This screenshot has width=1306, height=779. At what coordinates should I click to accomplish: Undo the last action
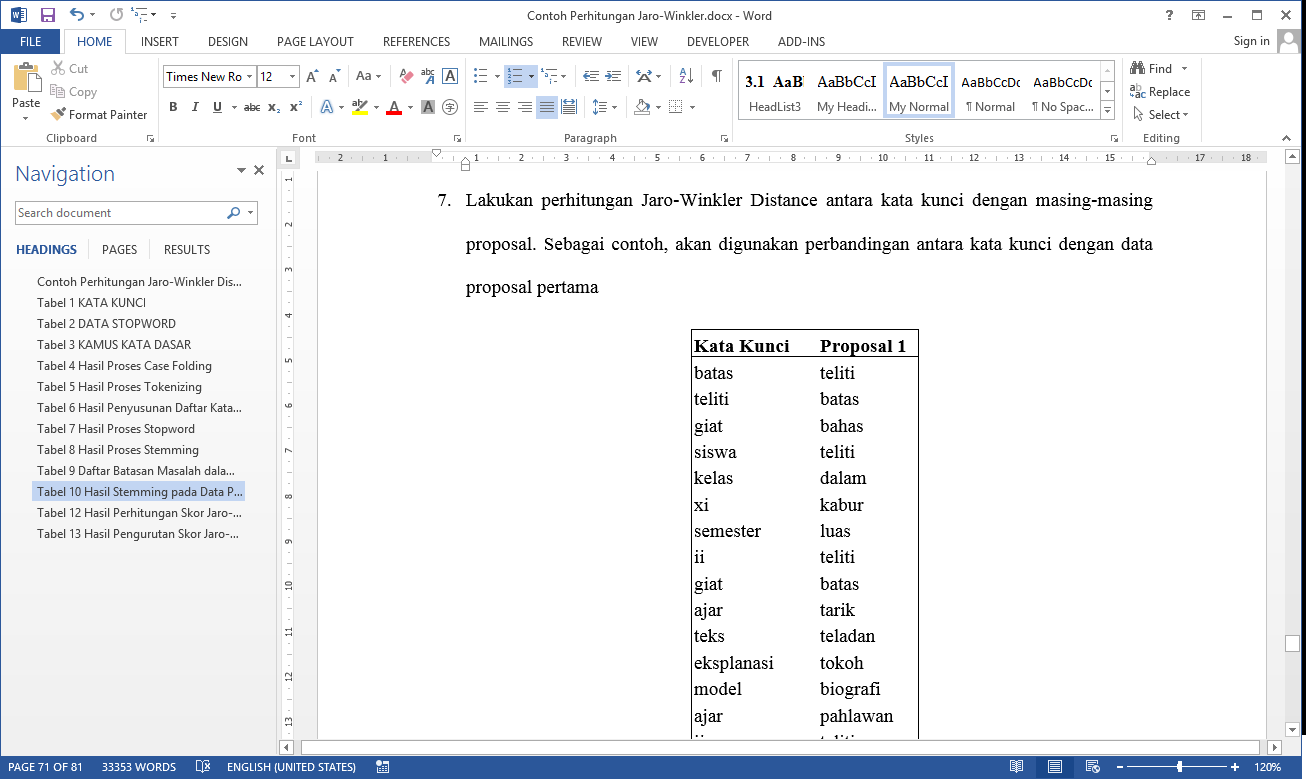point(78,15)
